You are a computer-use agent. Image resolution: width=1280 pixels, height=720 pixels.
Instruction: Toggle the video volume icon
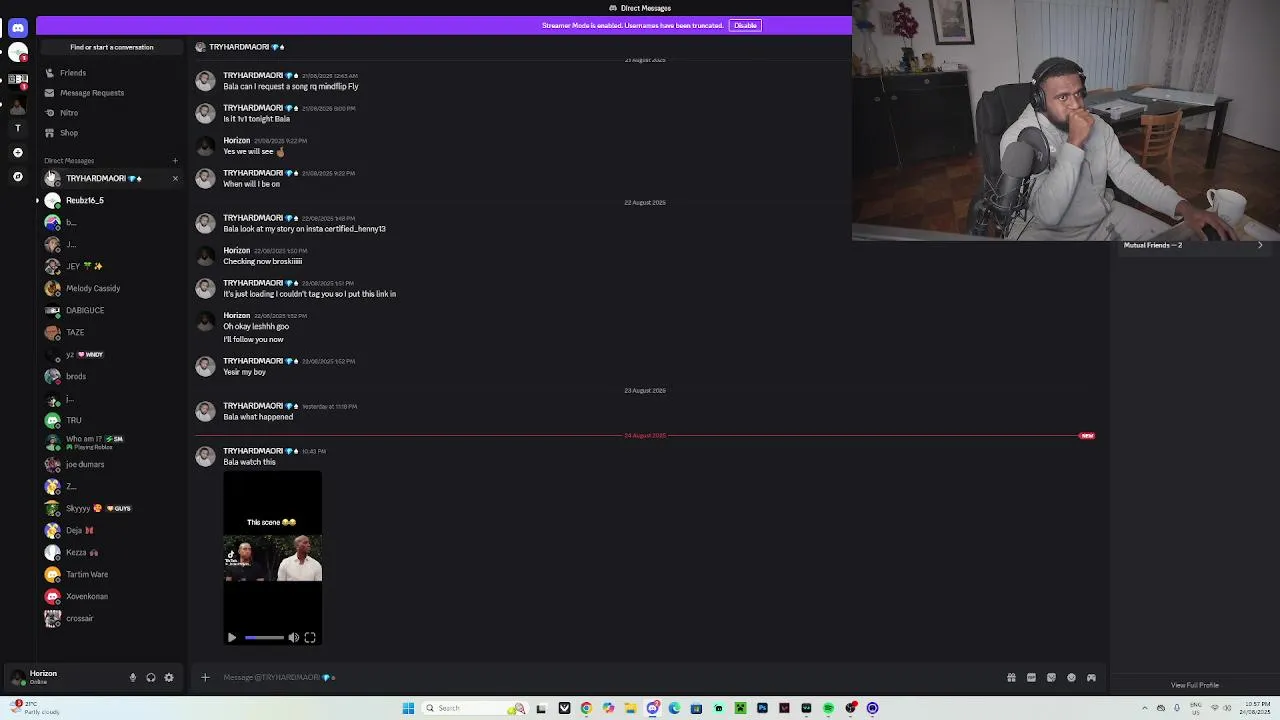(x=294, y=638)
